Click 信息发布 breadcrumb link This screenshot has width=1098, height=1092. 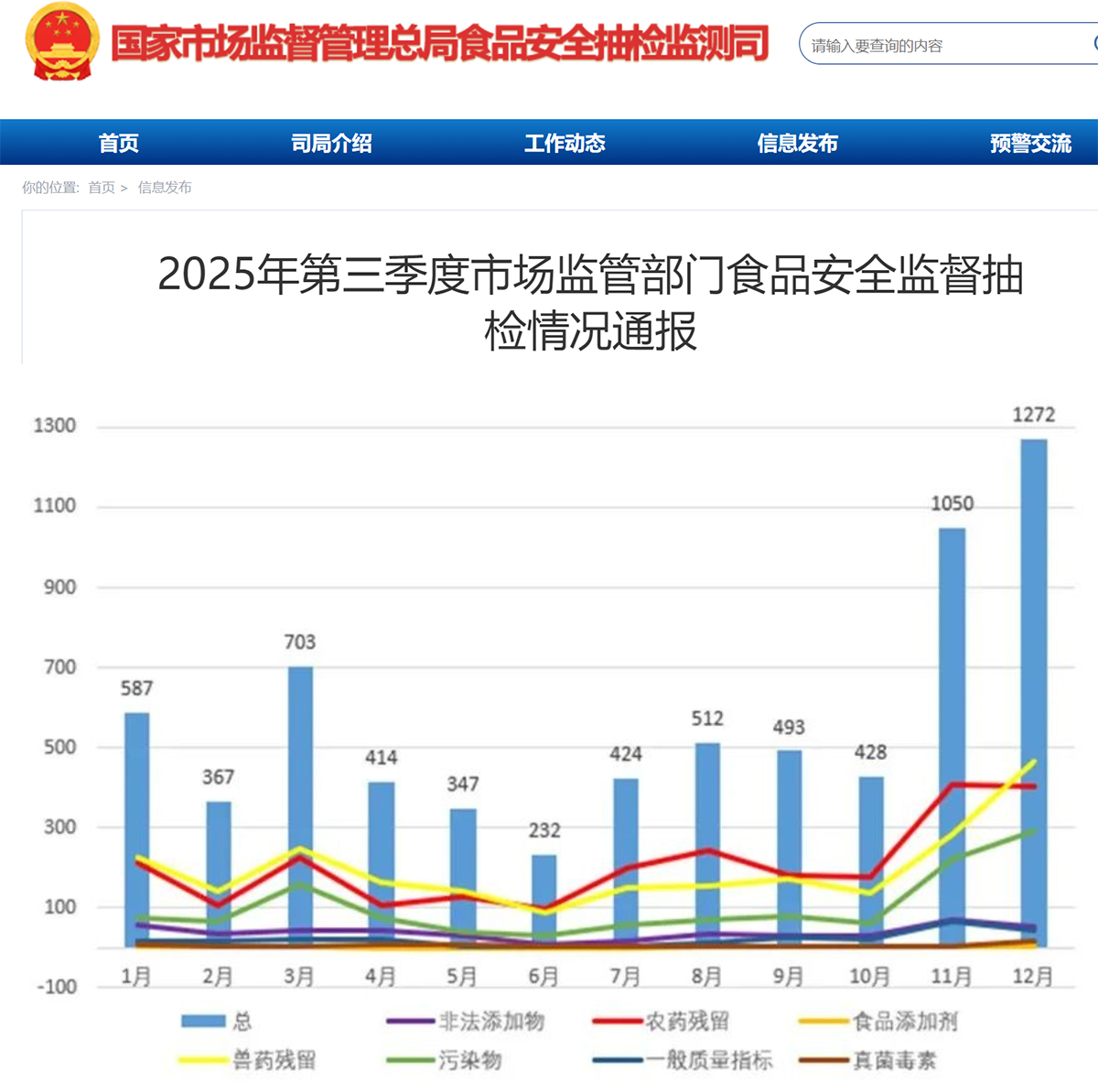pyautogui.click(x=165, y=188)
